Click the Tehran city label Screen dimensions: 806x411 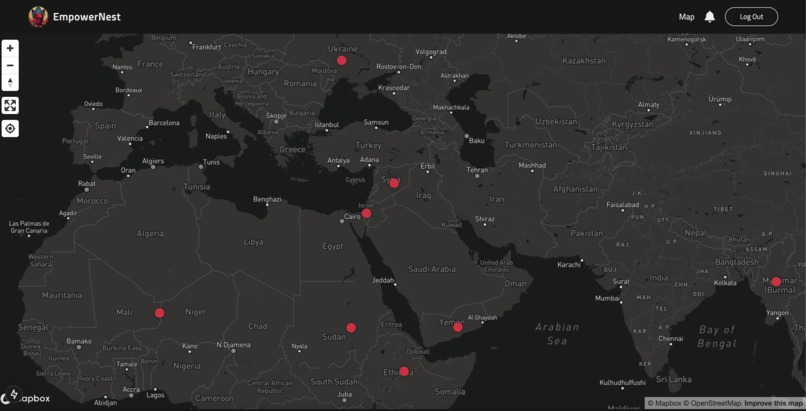[477, 170]
